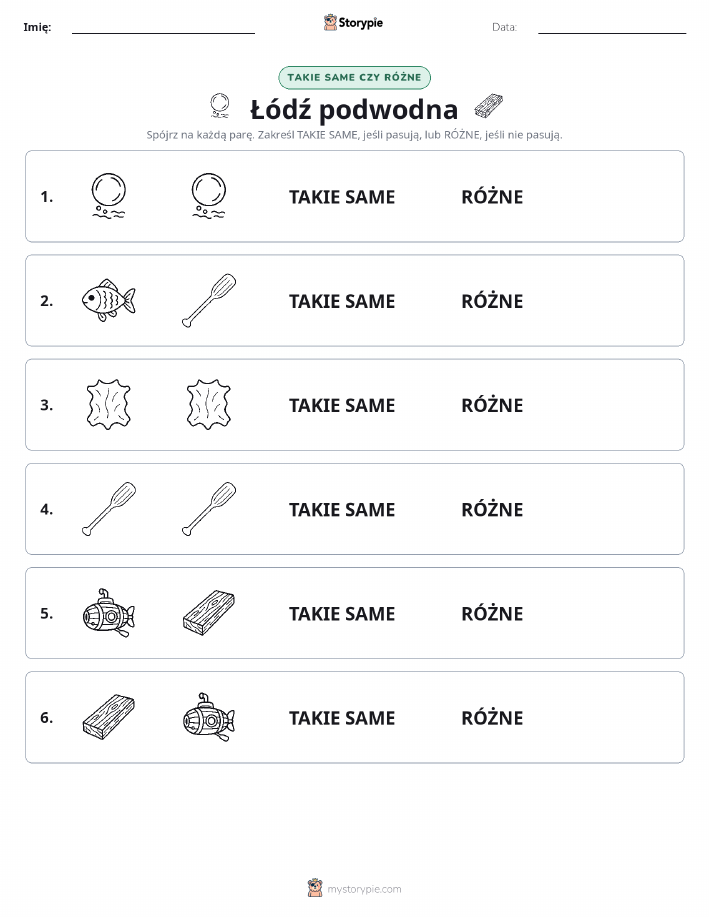Click the TAKIE SAME CZY RÓŻNE badge

(x=354, y=77)
